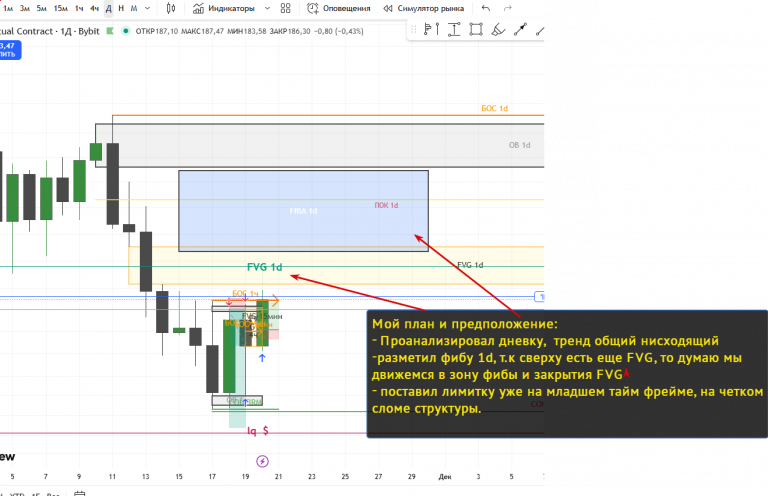Open the candlestick chart type selector

point(170,8)
